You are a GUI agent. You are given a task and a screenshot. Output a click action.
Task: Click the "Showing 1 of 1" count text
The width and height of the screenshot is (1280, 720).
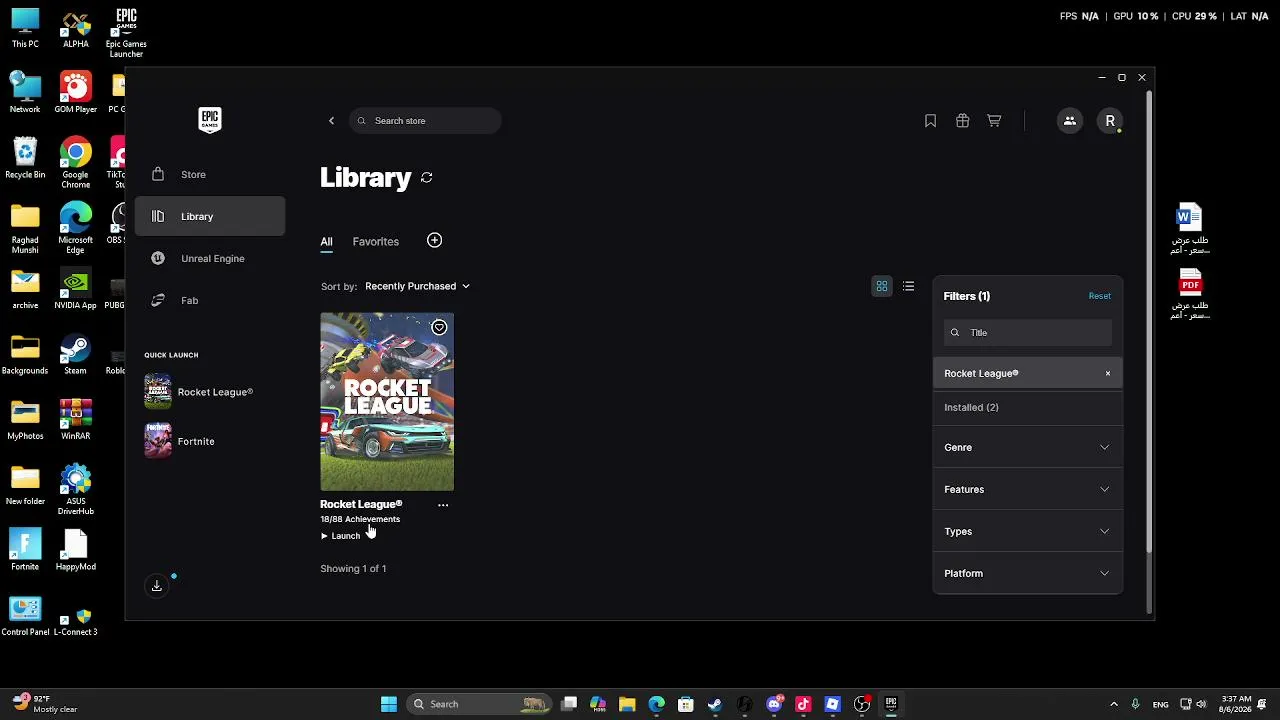(x=353, y=569)
